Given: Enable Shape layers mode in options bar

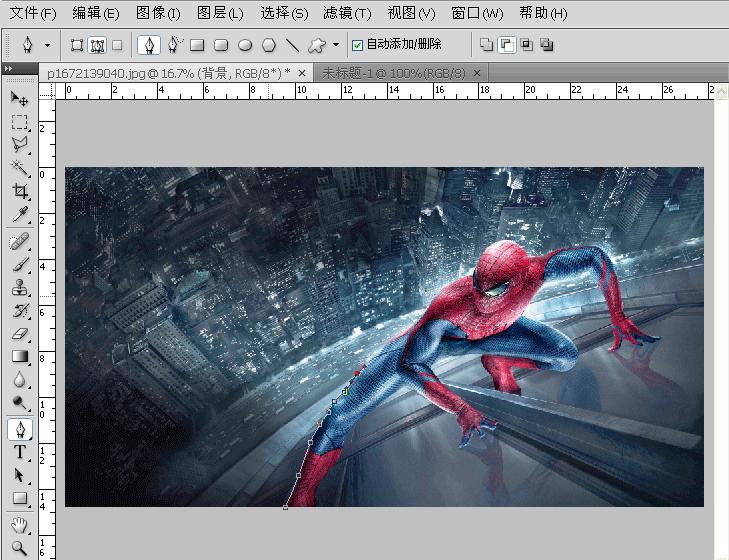Looking at the screenshot, I should (77, 45).
